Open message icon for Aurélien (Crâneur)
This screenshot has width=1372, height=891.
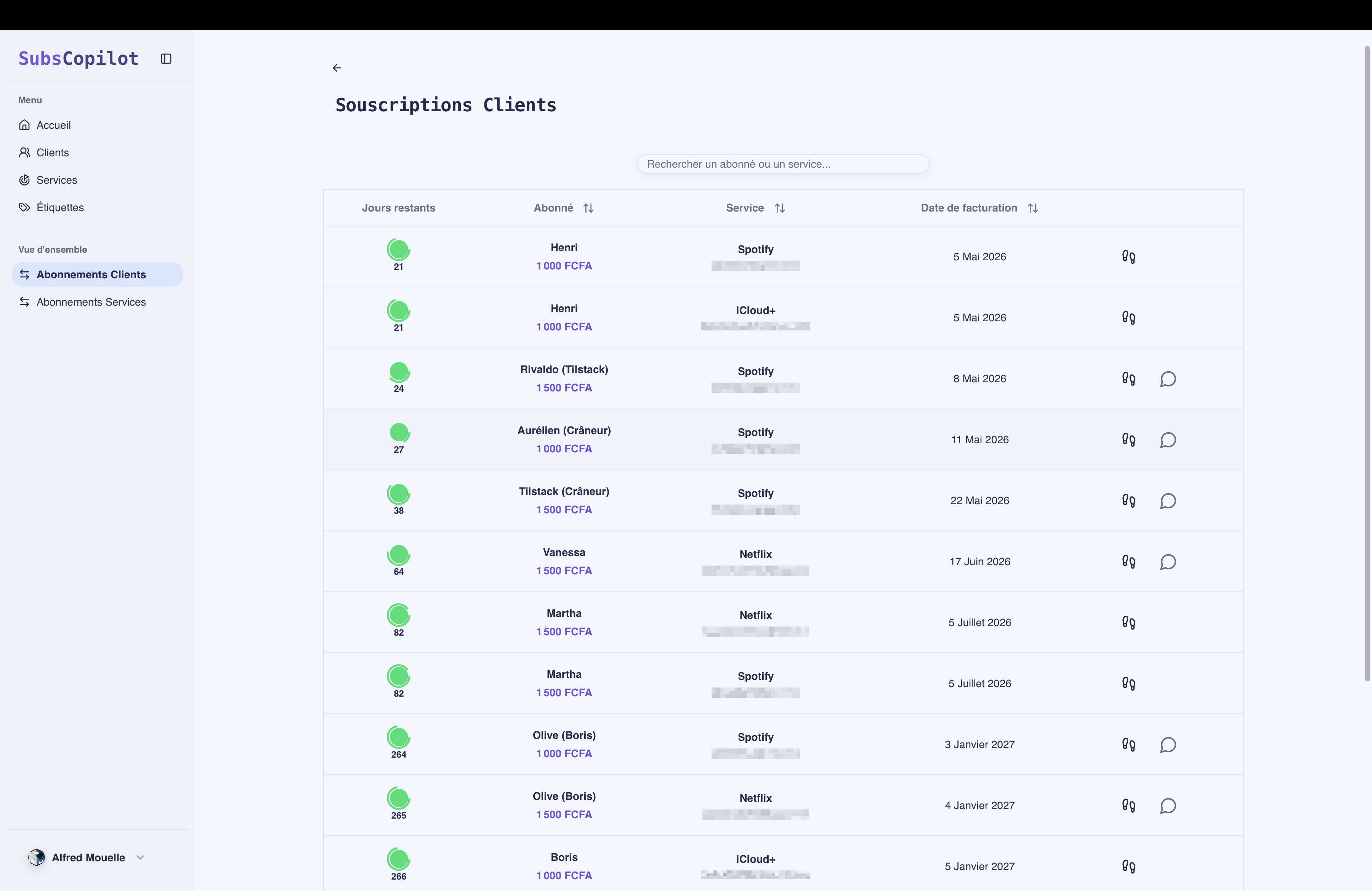1167,440
